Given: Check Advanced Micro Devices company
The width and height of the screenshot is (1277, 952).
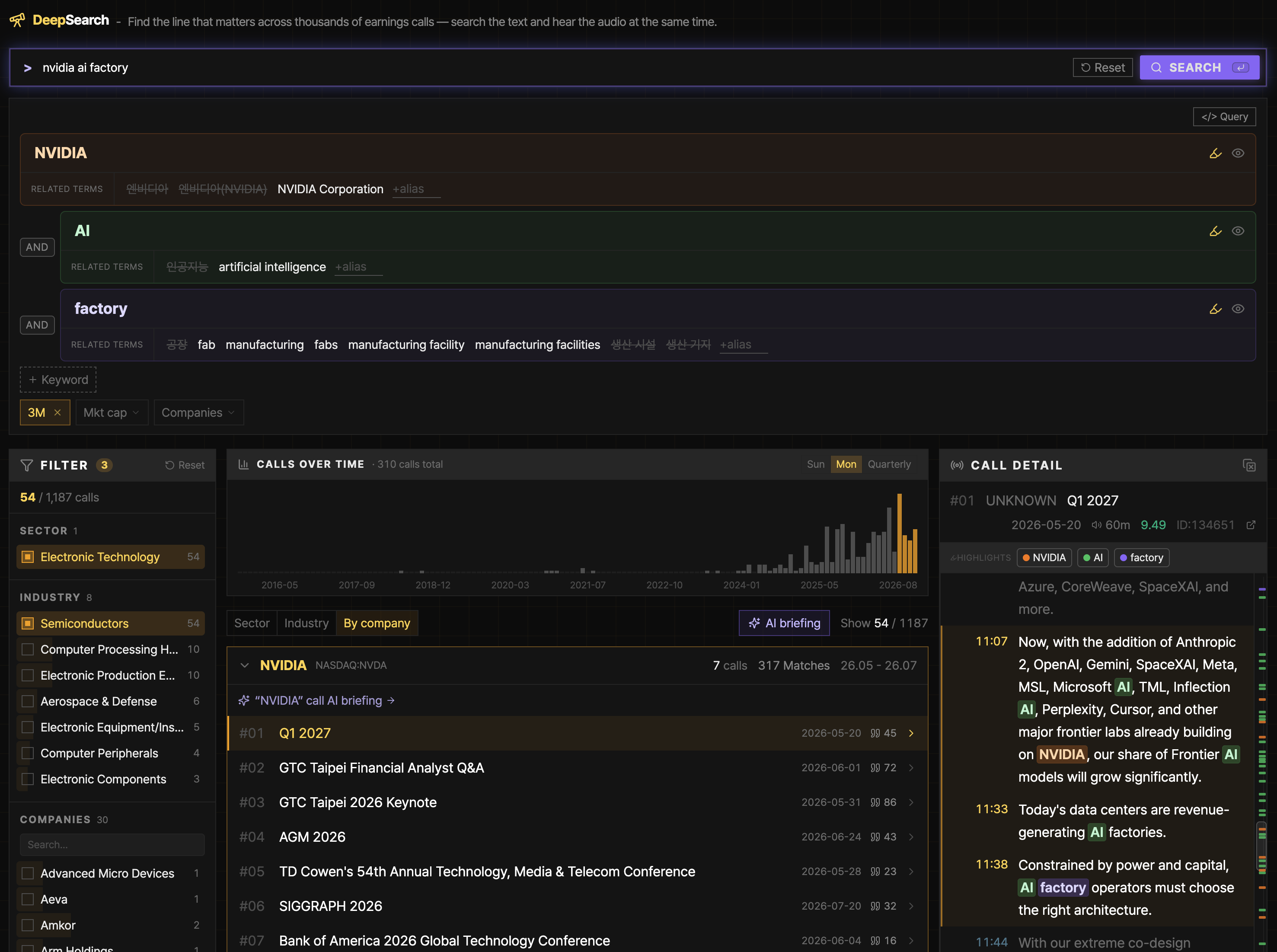Looking at the screenshot, I should 28,874.
